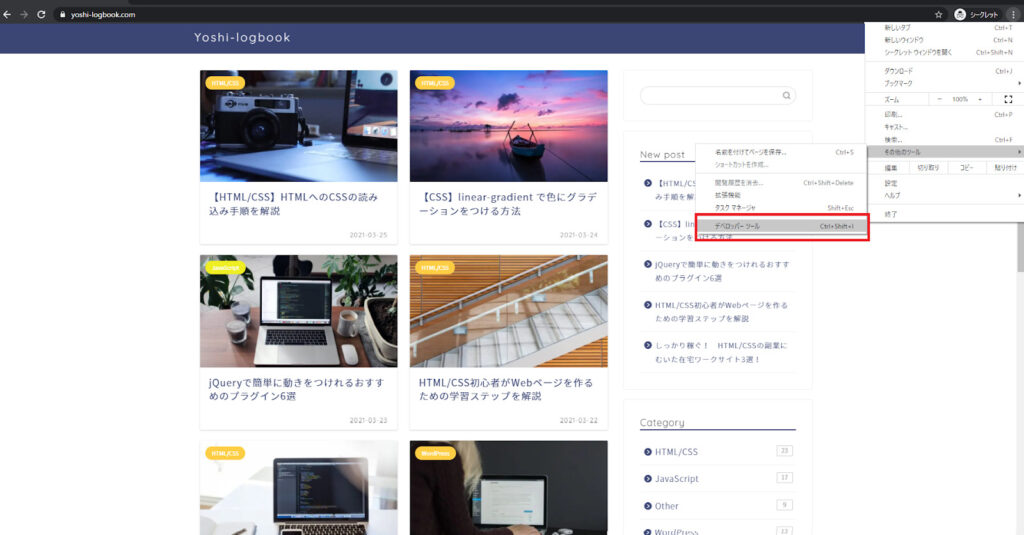Image resolution: width=1024 pixels, height=535 pixels.
Task: Click the browser back arrow
Action: 8,15
